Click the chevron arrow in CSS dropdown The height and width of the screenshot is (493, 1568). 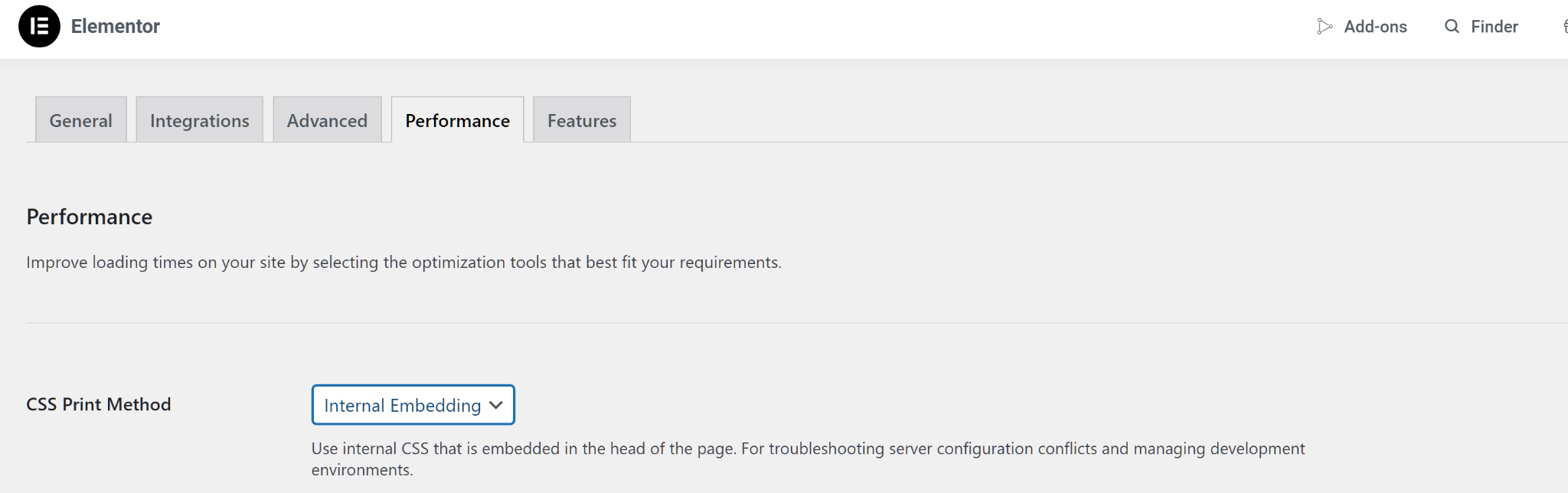tap(496, 405)
